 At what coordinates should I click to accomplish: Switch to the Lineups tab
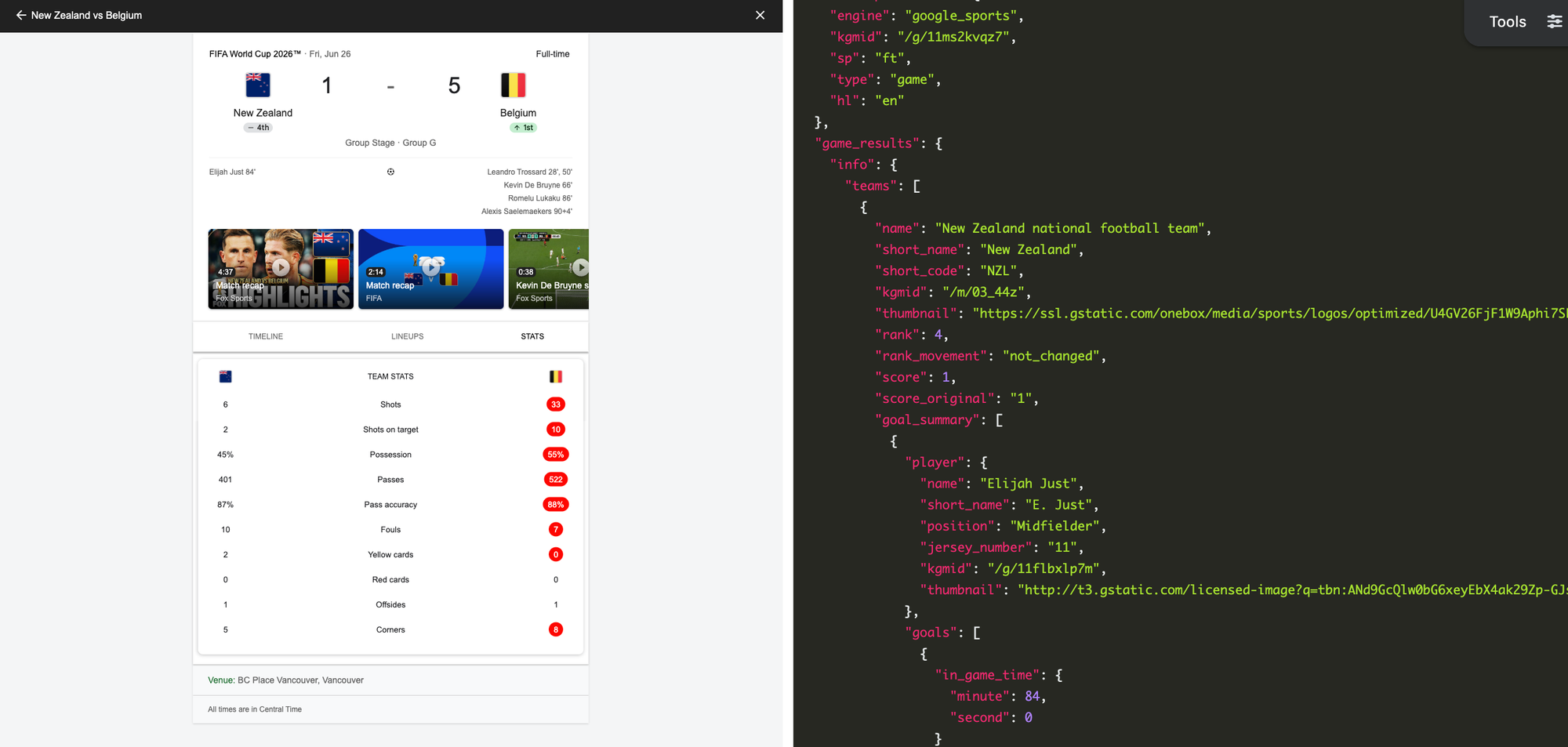tap(408, 336)
